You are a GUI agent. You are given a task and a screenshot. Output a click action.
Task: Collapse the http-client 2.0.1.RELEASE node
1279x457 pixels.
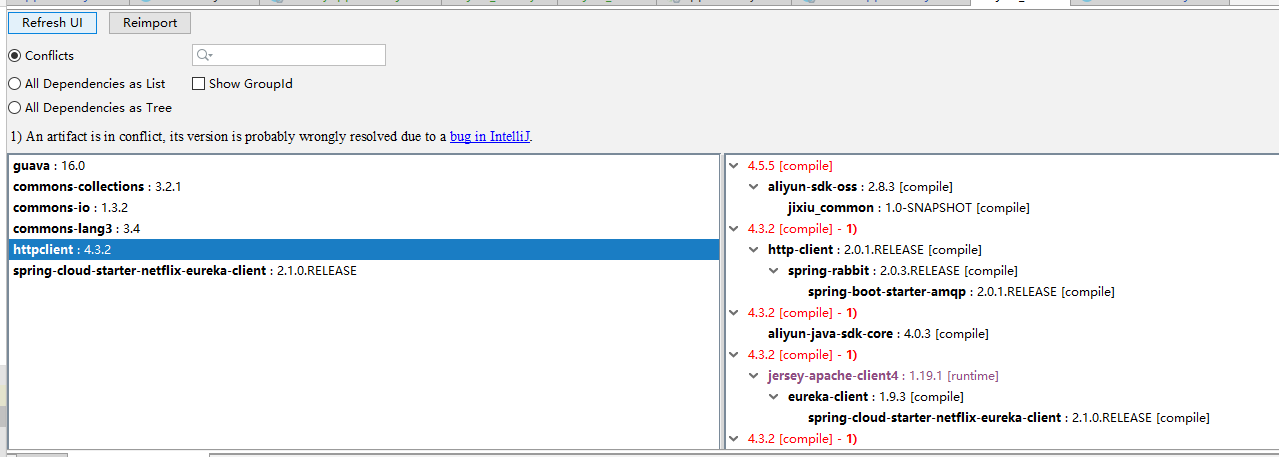point(754,250)
